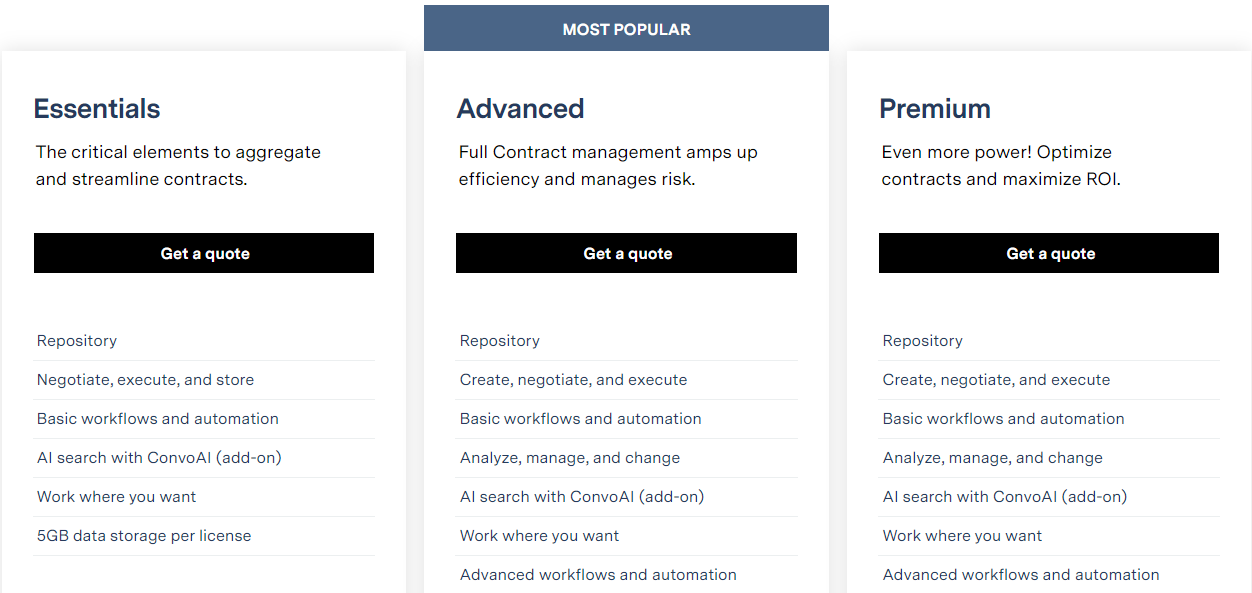Screen dimensions: 1252x593
Task: Click the MOST POPULAR banner
Action: click(x=626, y=28)
